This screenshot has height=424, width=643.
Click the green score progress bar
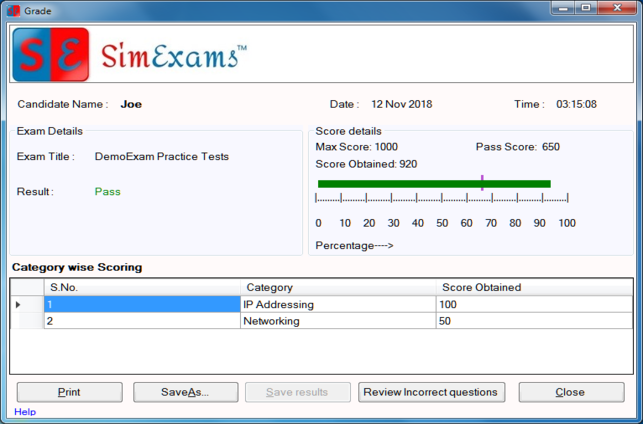click(434, 184)
